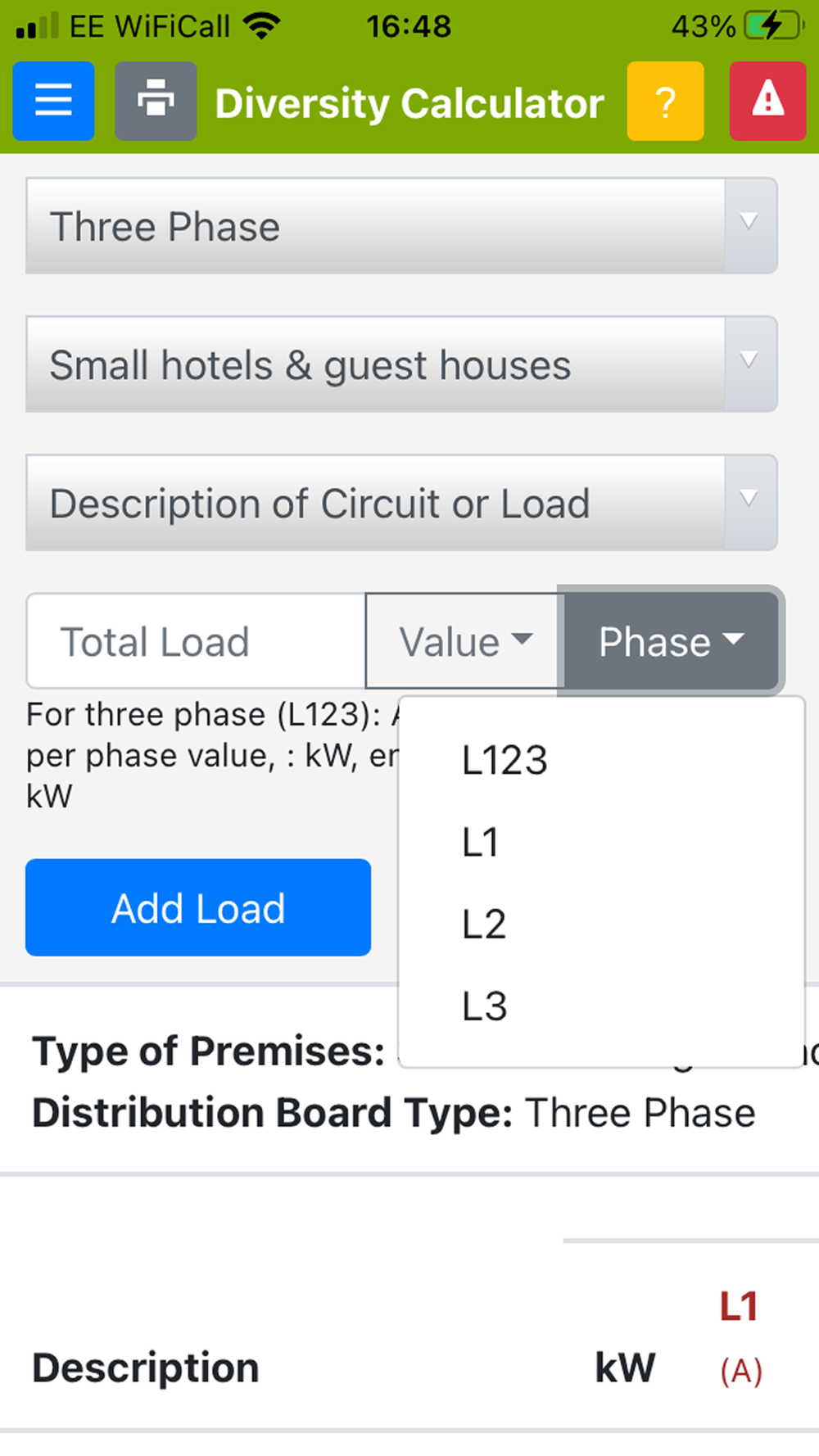Viewport: 819px width, 1456px height.
Task: Expand the Small hotels & guest houses dropdown
Action: click(401, 364)
